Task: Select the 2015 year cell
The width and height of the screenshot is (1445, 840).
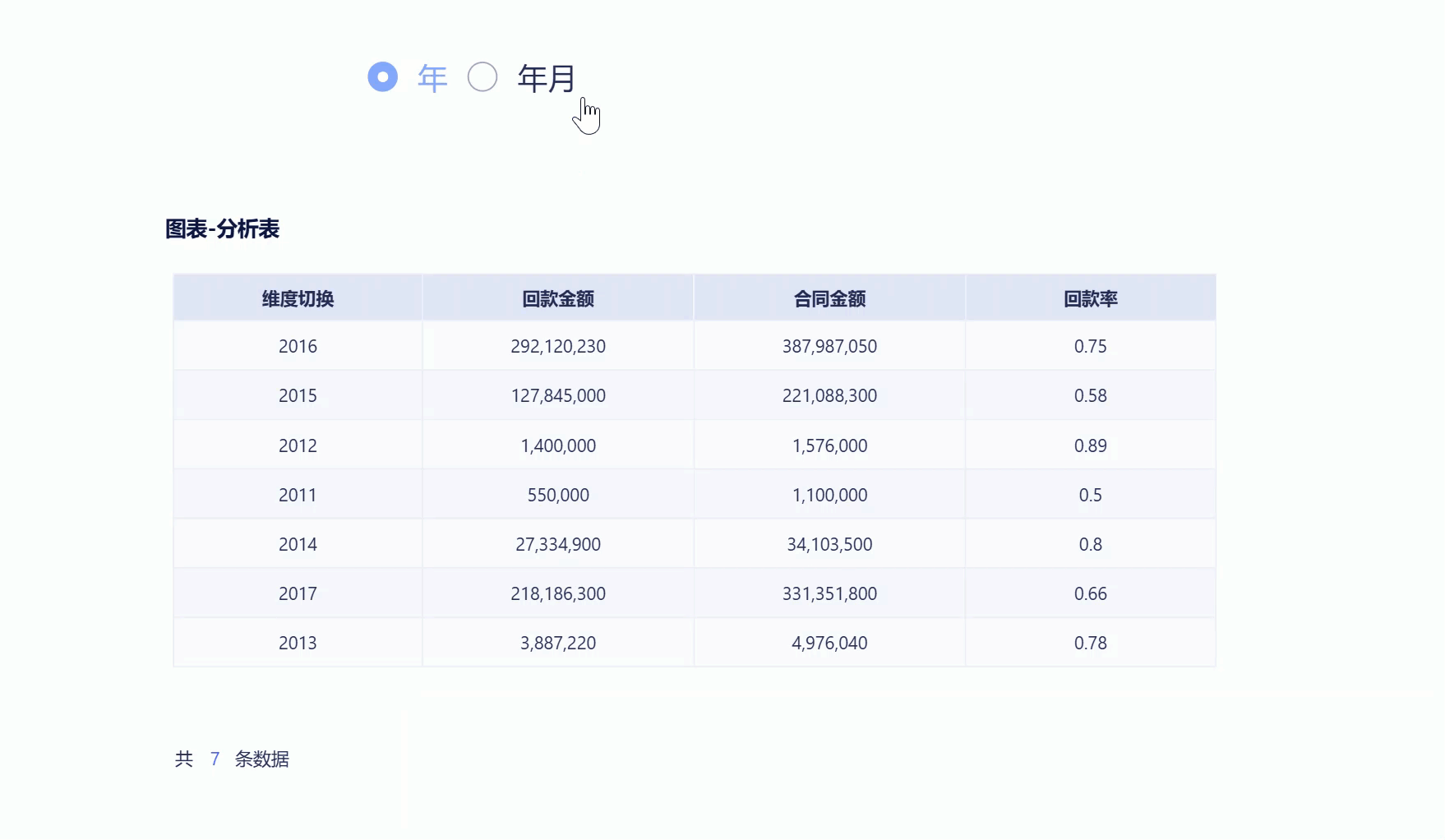Action: (298, 395)
